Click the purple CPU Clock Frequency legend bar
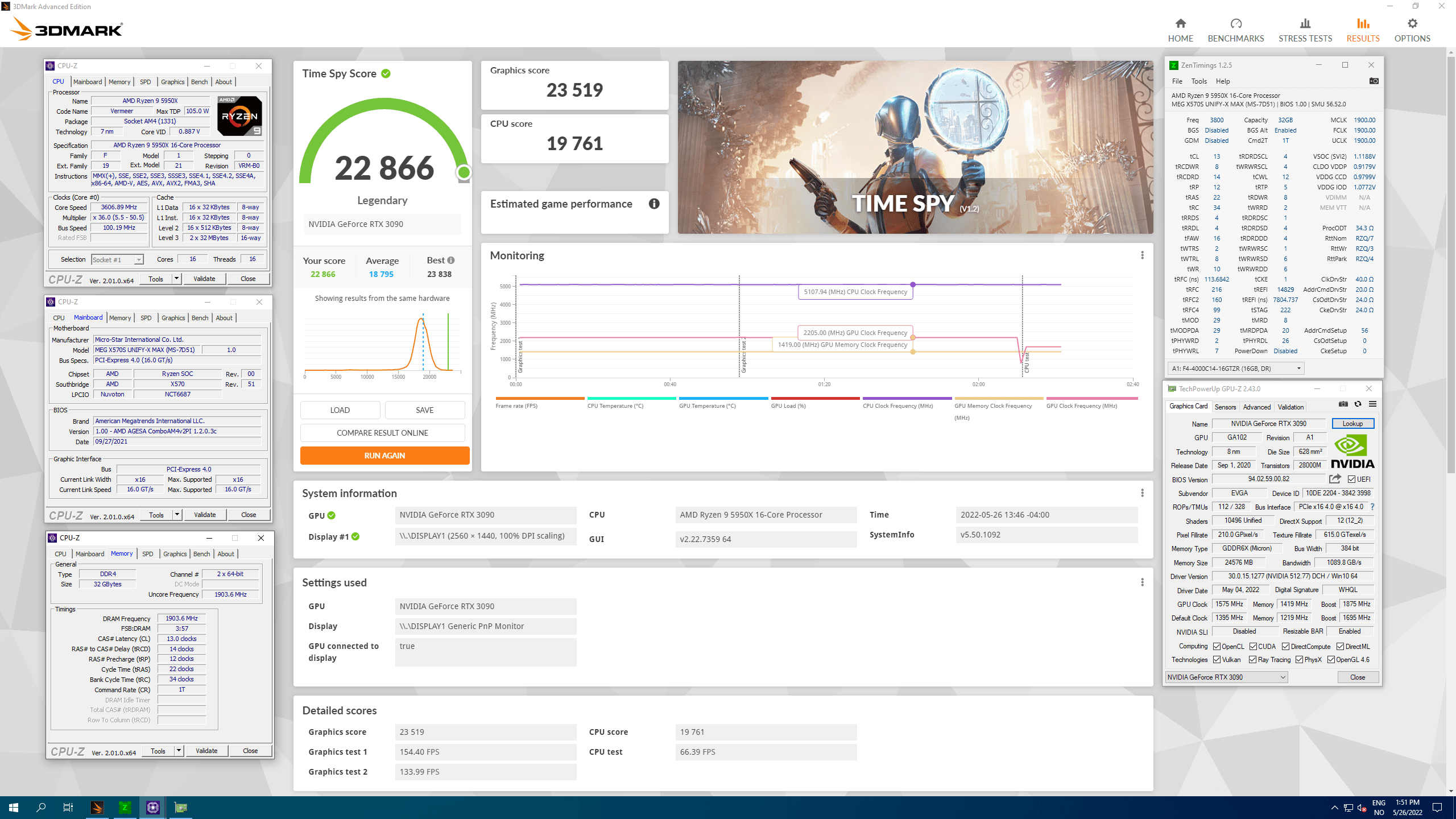Viewport: 1456px width, 819px height. 907,398
